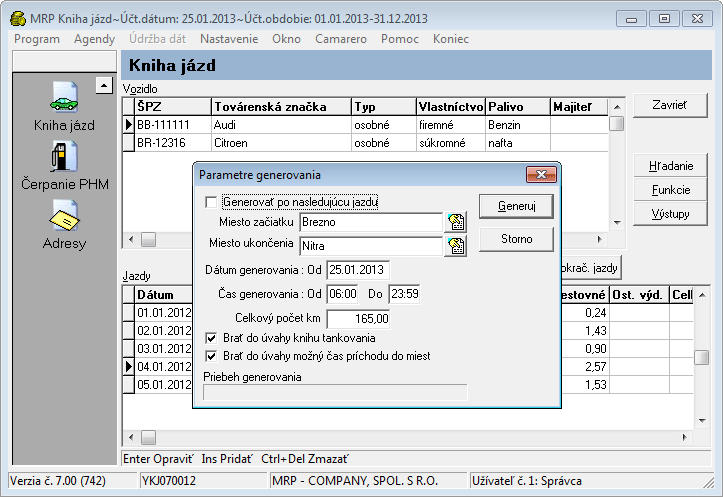Open the Adresy envelope icon
The width and height of the screenshot is (723, 497).
click(x=64, y=215)
